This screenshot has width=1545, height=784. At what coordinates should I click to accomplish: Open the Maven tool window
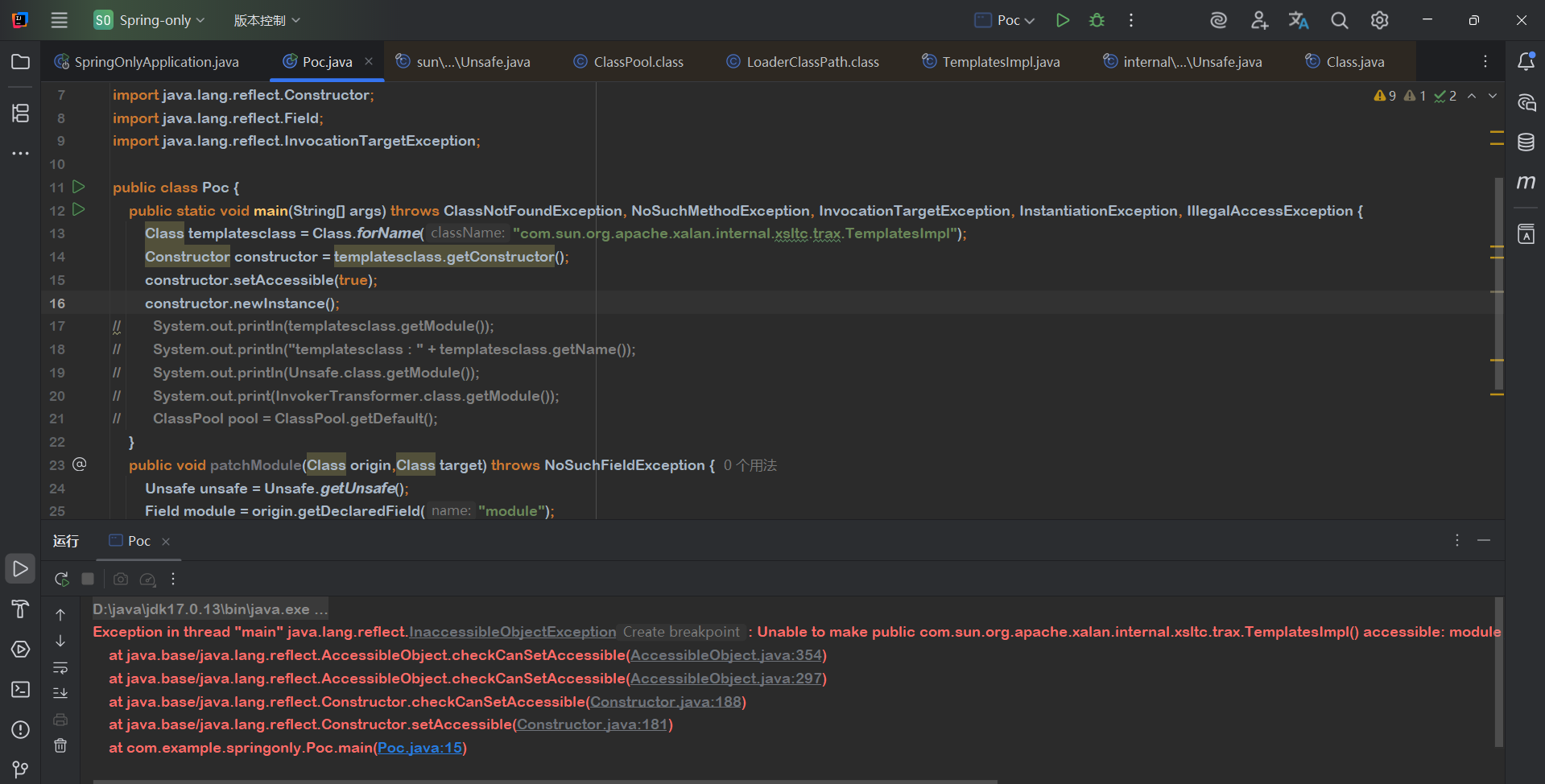(1526, 183)
